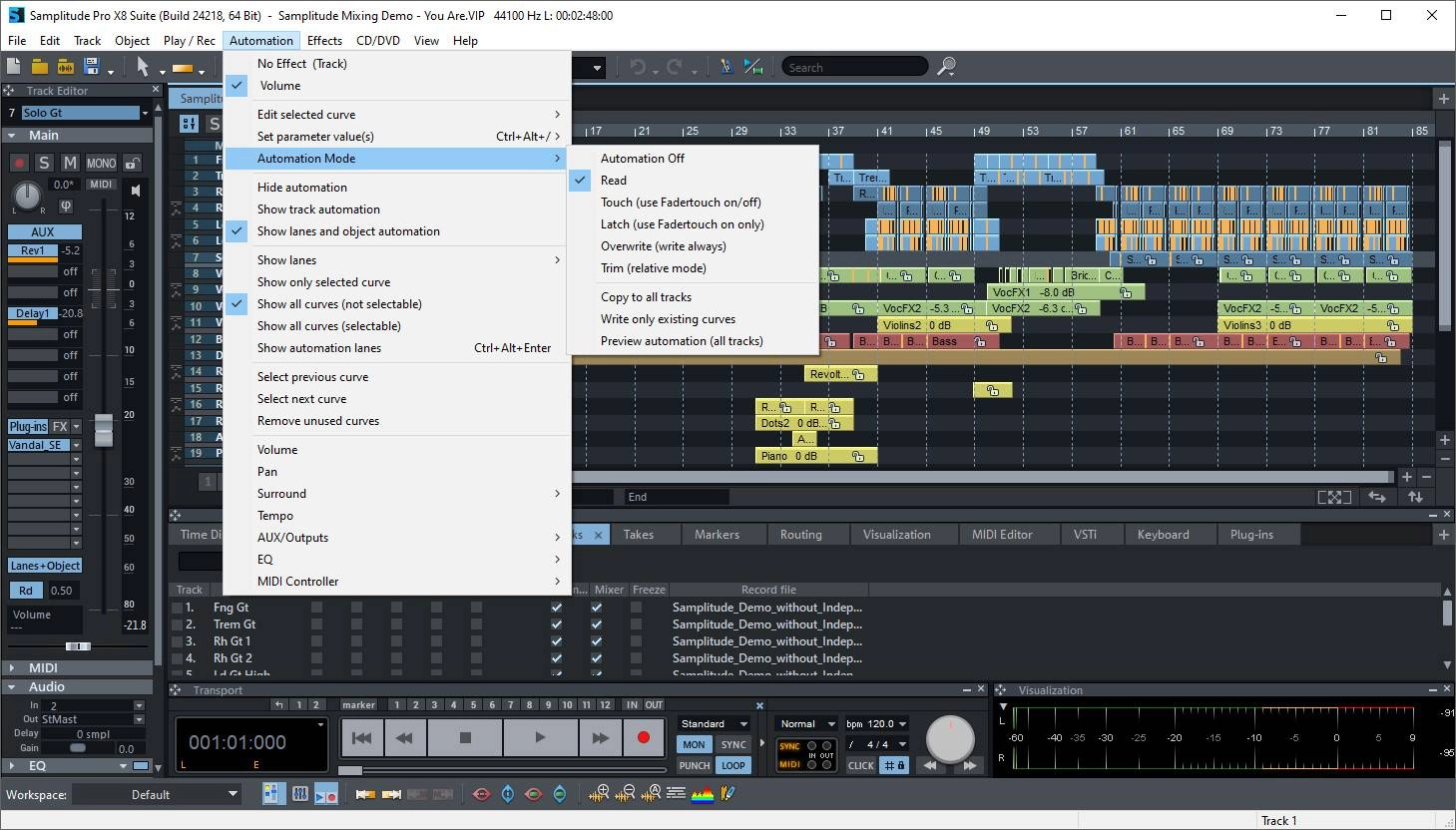
Task: Rewind to start in the transport
Action: 362,738
